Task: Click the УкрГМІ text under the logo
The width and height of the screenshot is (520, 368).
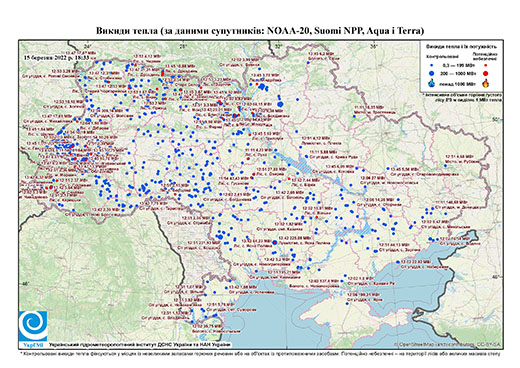Action: (33, 344)
